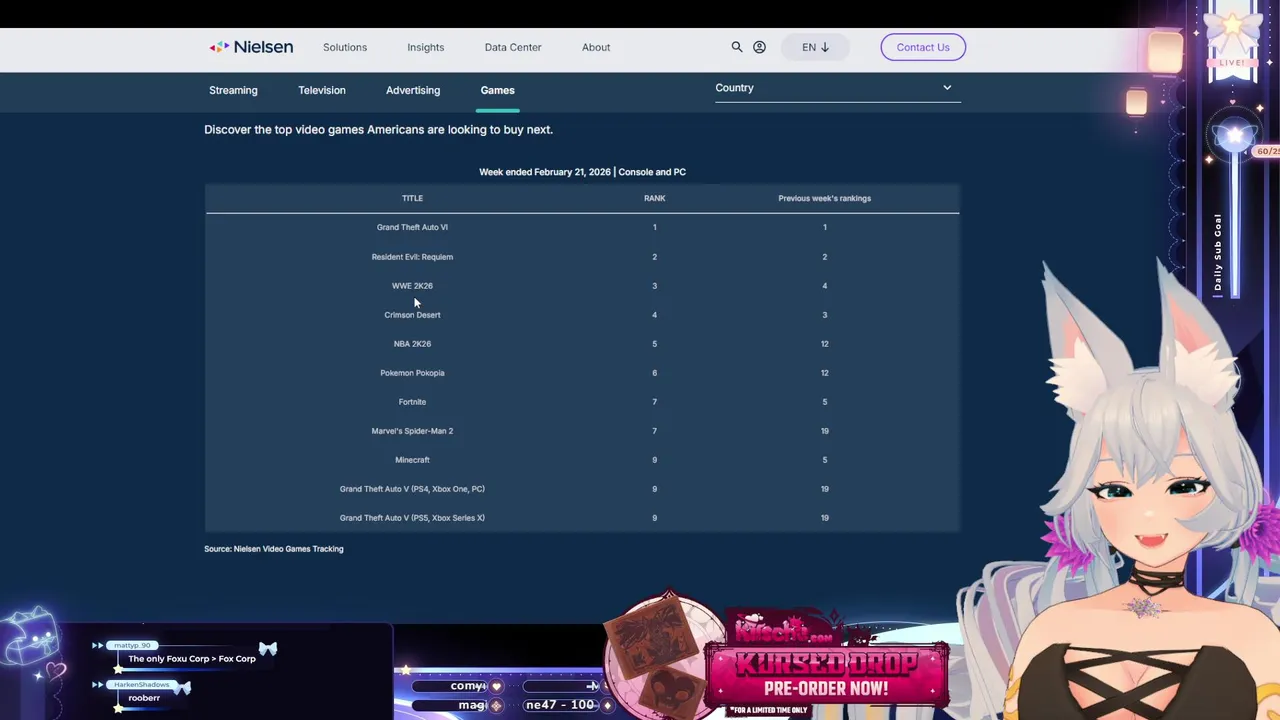Click the Nielsen logo
Image resolution: width=1280 pixels, height=720 pixels.
(251, 47)
